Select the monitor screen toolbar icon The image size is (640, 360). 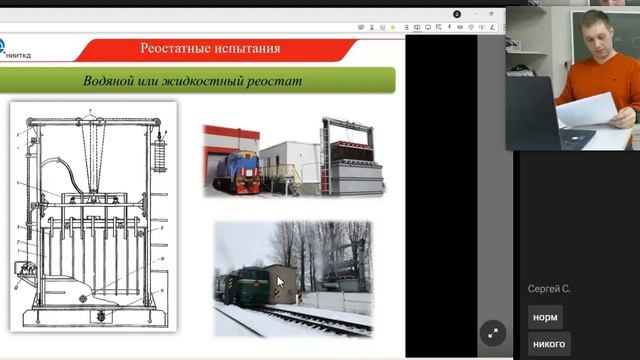click(428, 27)
